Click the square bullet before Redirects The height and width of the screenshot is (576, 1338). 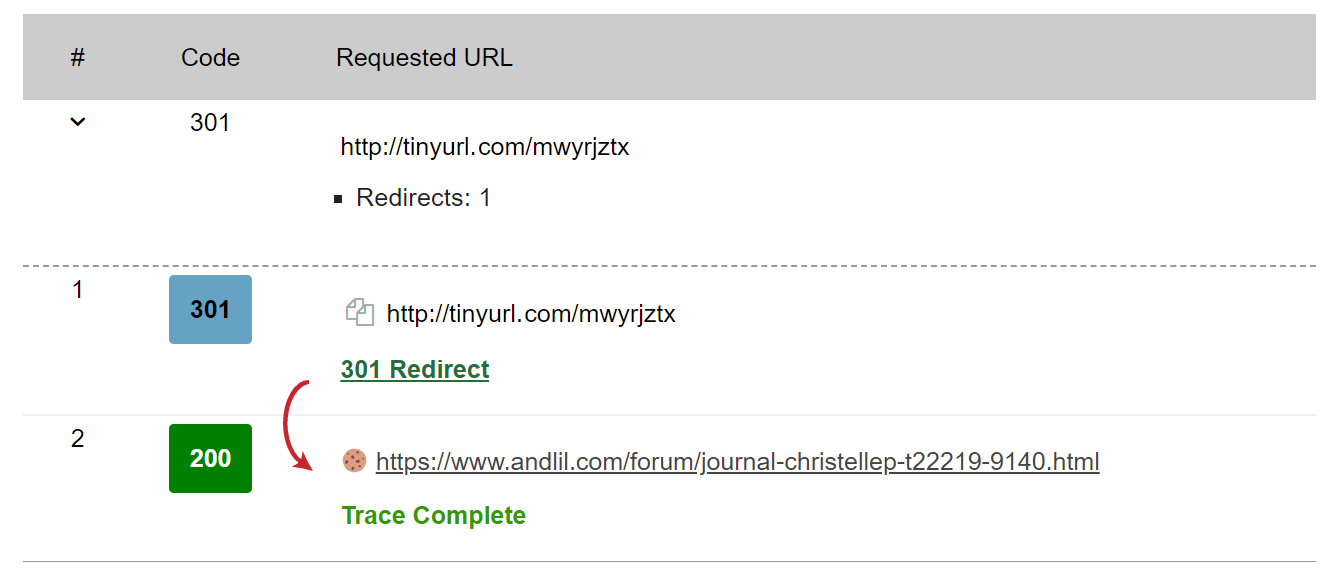click(339, 199)
